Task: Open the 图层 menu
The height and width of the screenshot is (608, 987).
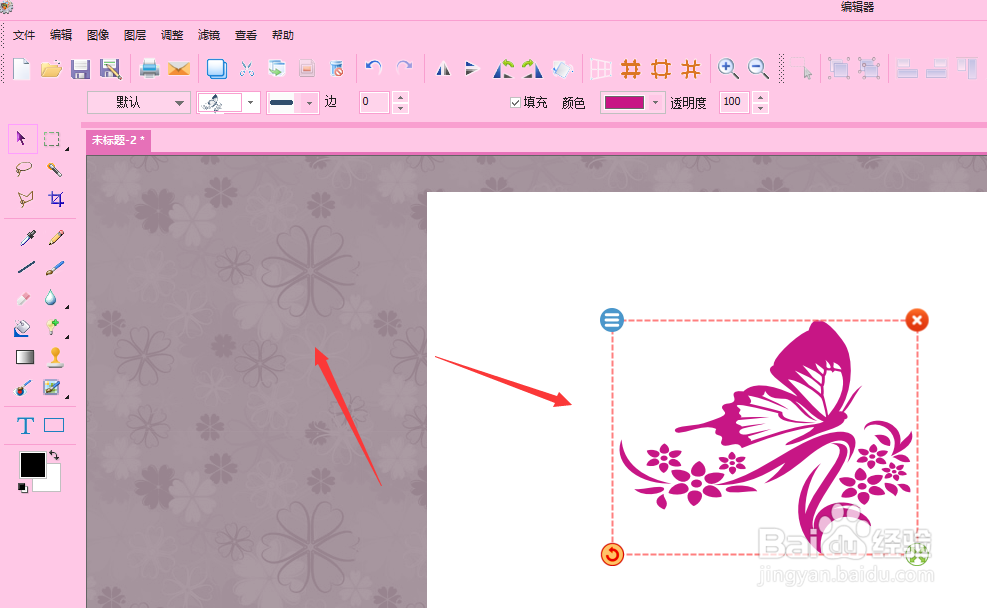Action: [x=135, y=35]
